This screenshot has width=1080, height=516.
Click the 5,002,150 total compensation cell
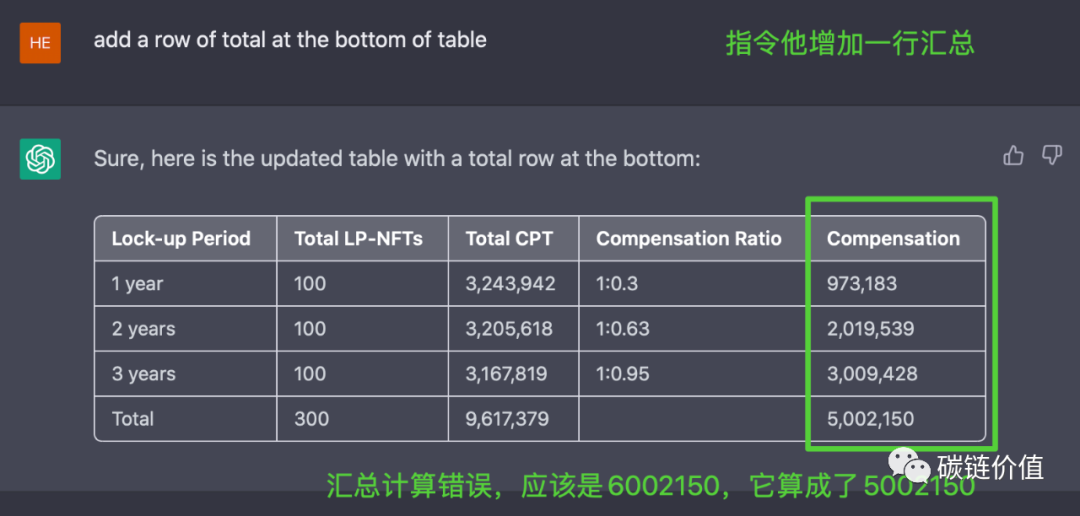(871, 418)
